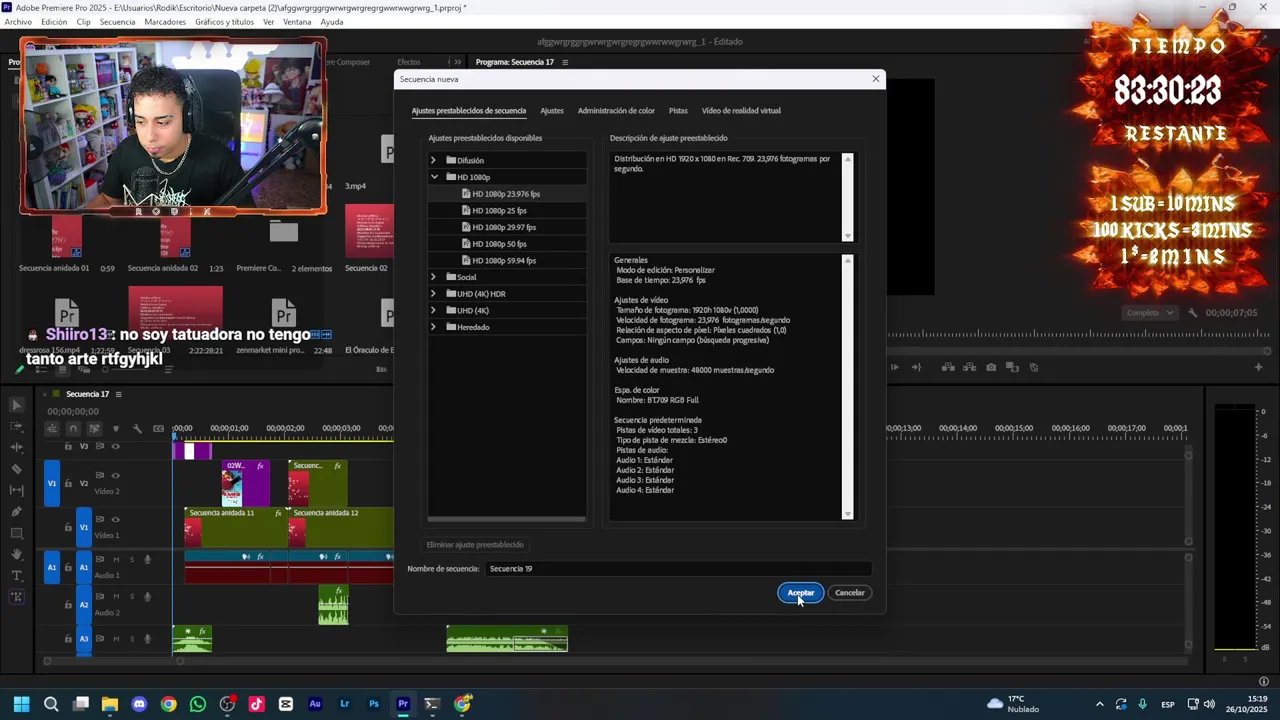This screenshot has height=720, width=1280.
Task: Select the Track Select Forward tool
Action: (16, 426)
